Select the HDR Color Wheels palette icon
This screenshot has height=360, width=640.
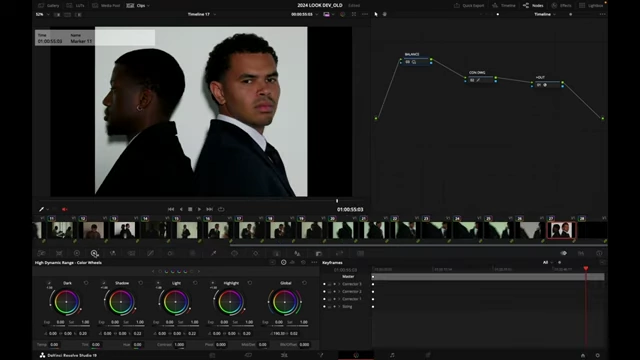point(94,253)
